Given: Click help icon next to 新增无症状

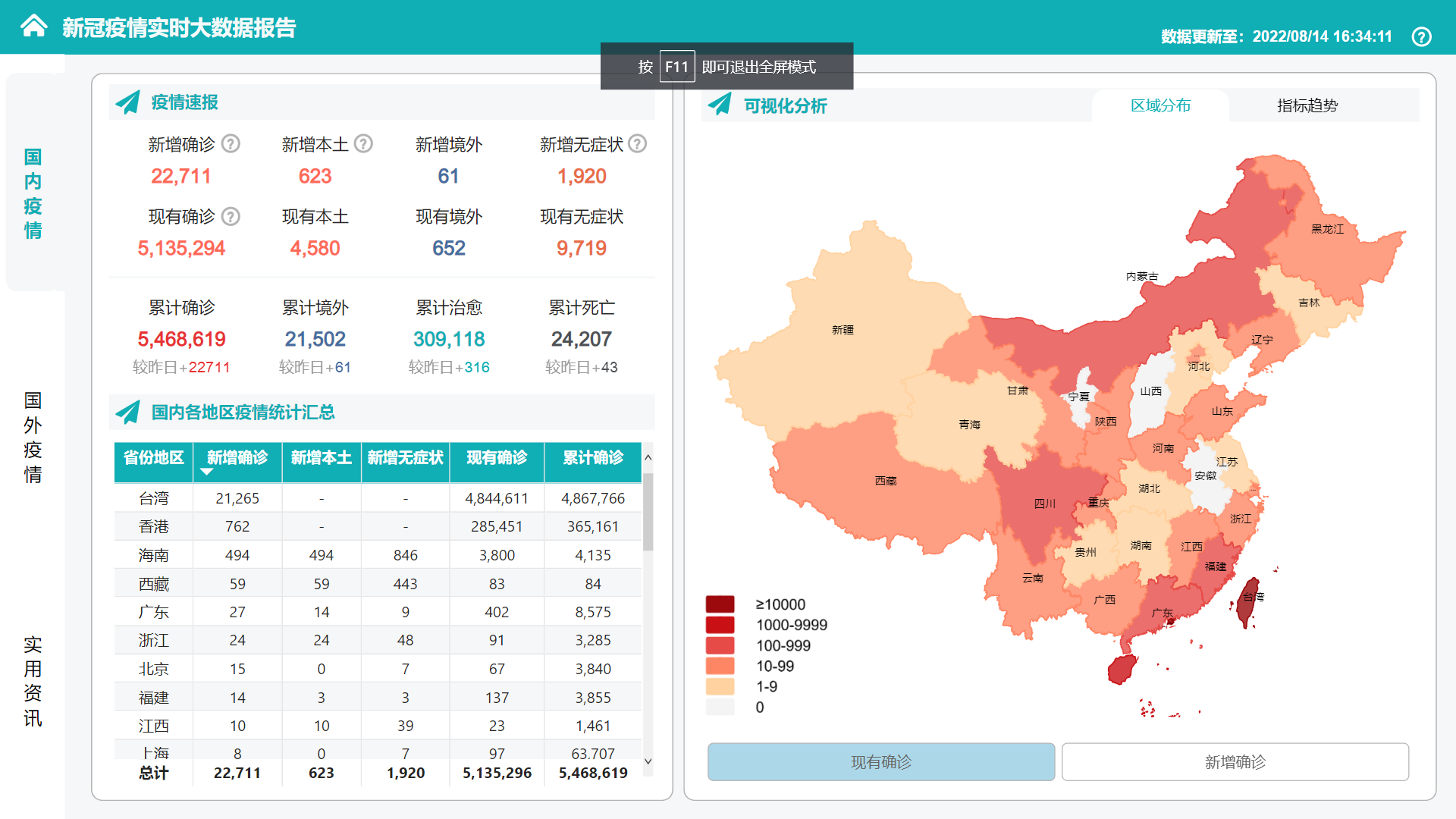Looking at the screenshot, I should coord(638,144).
